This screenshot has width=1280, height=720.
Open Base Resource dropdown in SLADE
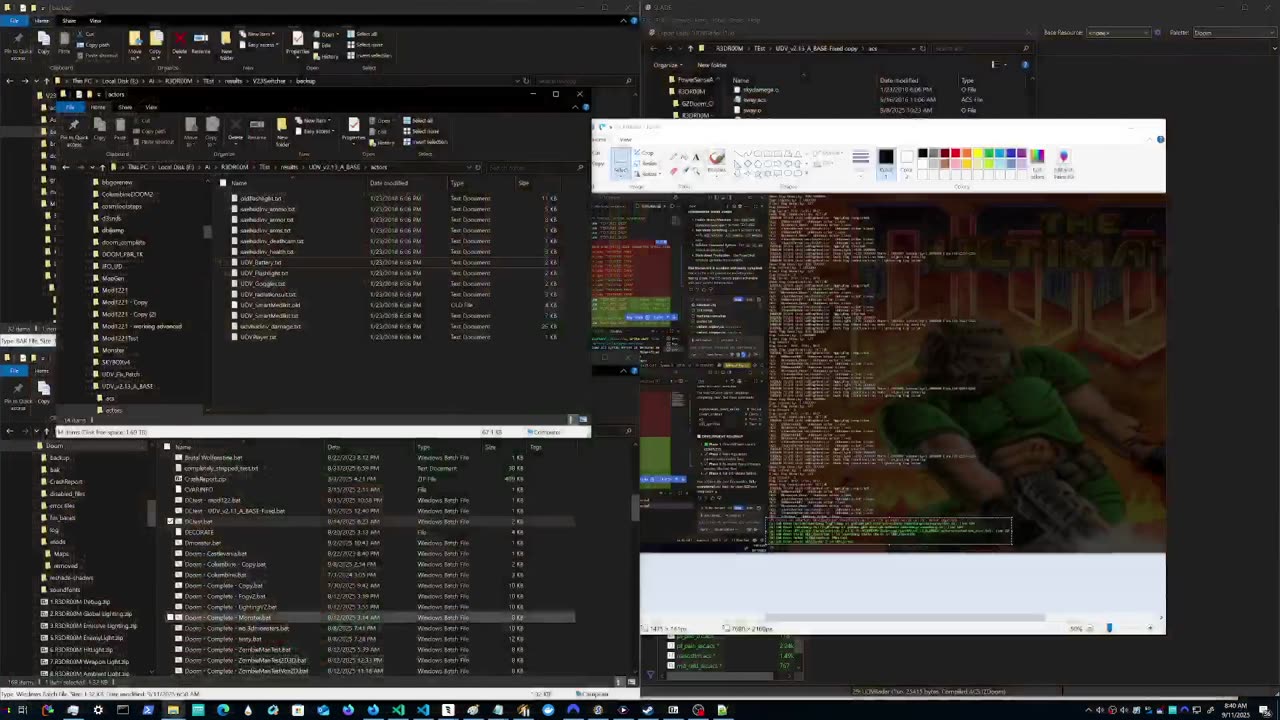(x=1118, y=33)
